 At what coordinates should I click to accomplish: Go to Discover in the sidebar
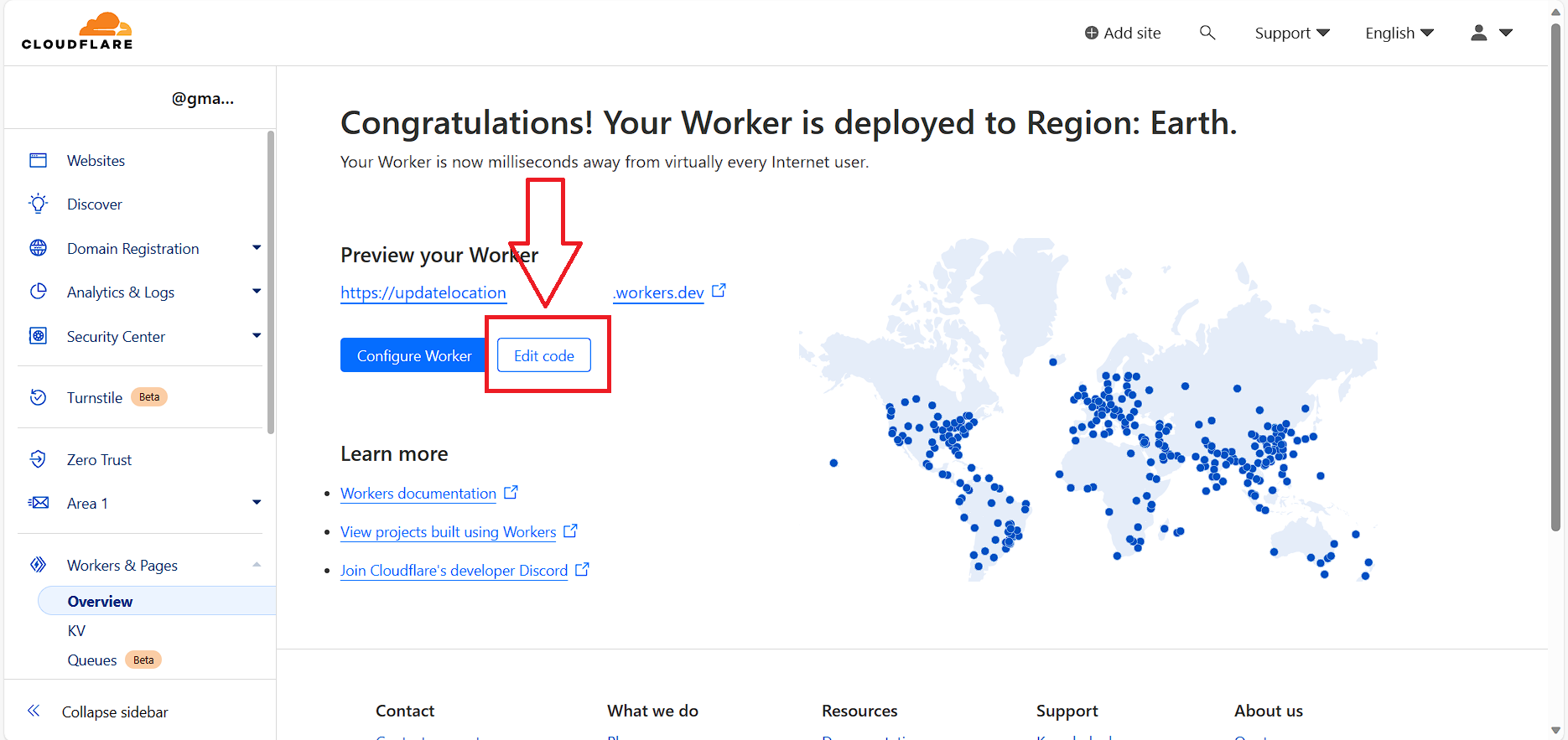click(95, 204)
